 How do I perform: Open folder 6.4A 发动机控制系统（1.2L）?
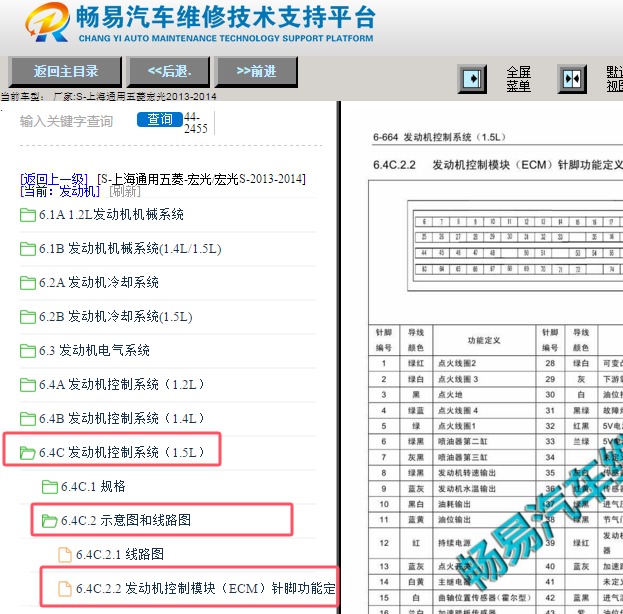point(122,384)
